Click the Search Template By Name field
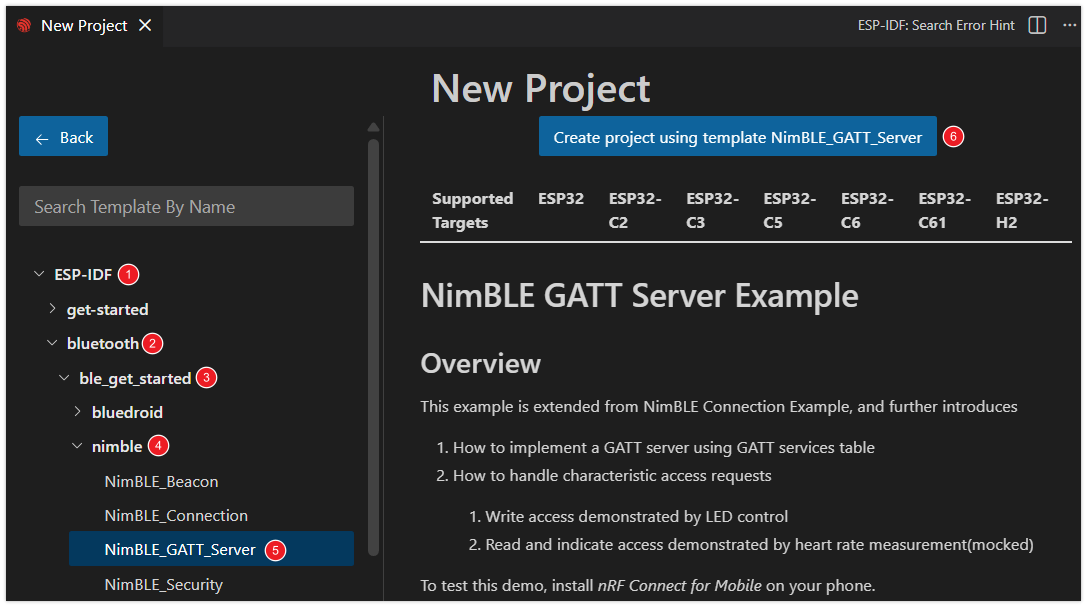 coord(186,207)
